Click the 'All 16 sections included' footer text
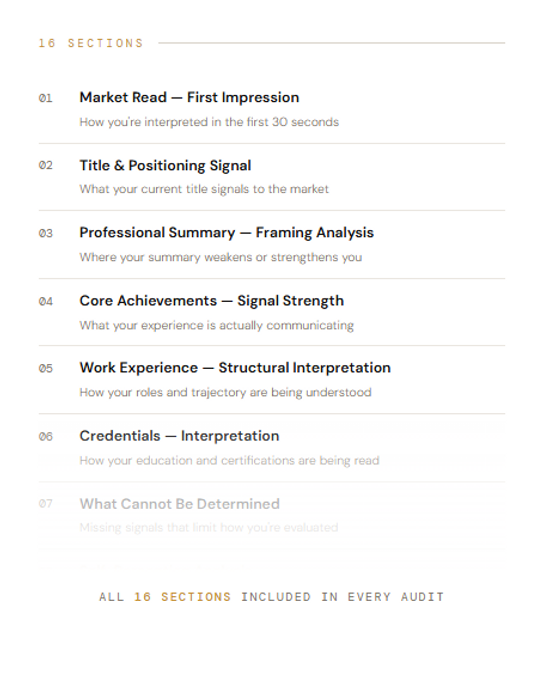 [272, 597]
